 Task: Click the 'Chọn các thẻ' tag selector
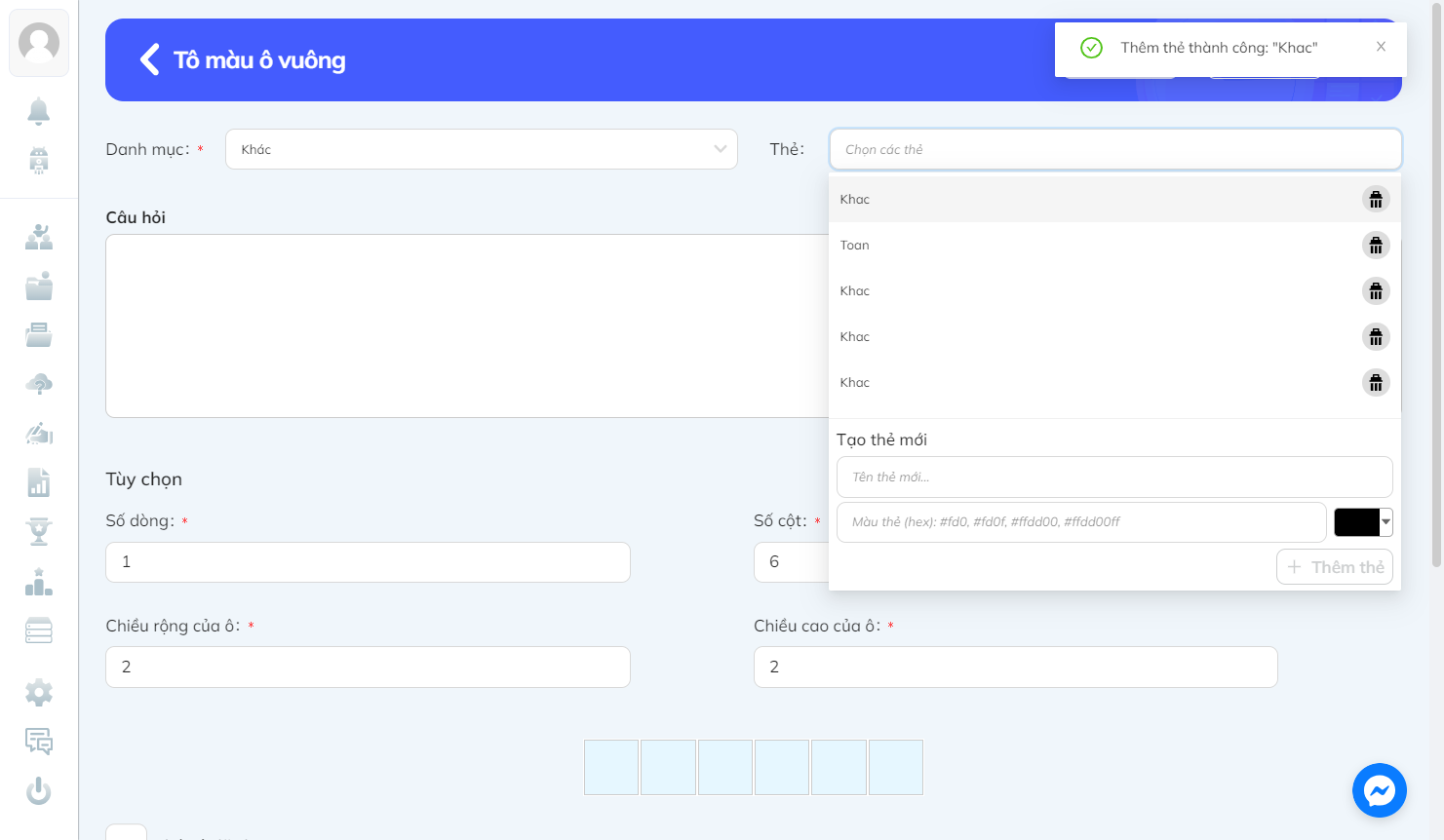click(1115, 149)
